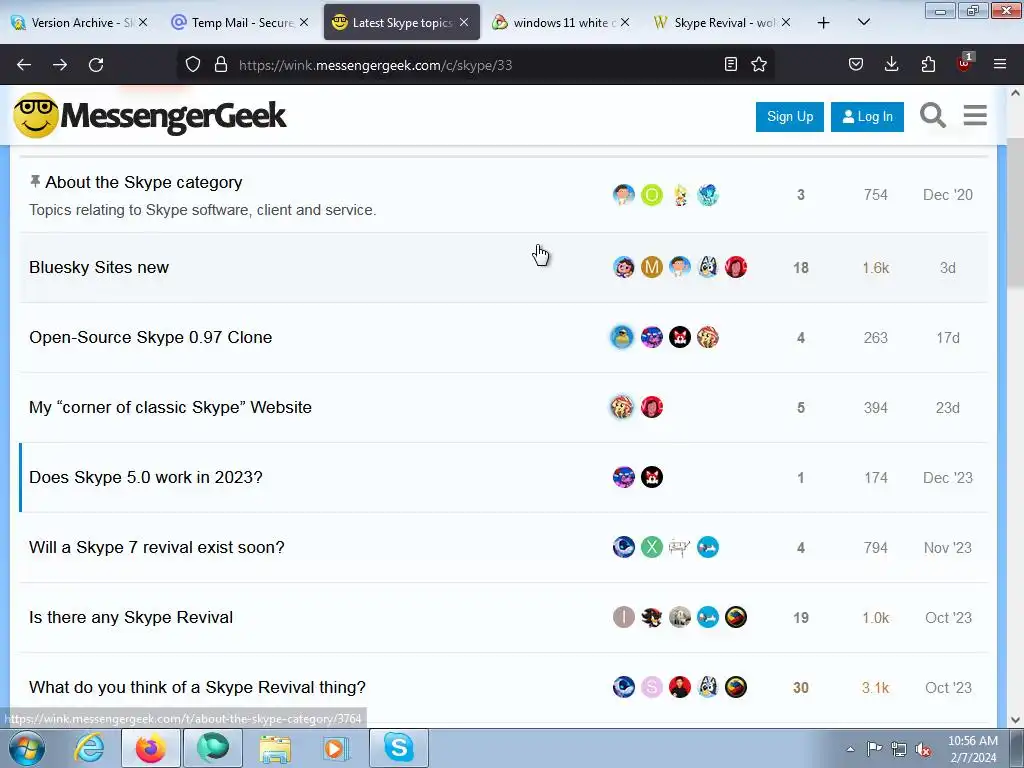
Task: Click the MessengerGeek logo
Action: 150,116
